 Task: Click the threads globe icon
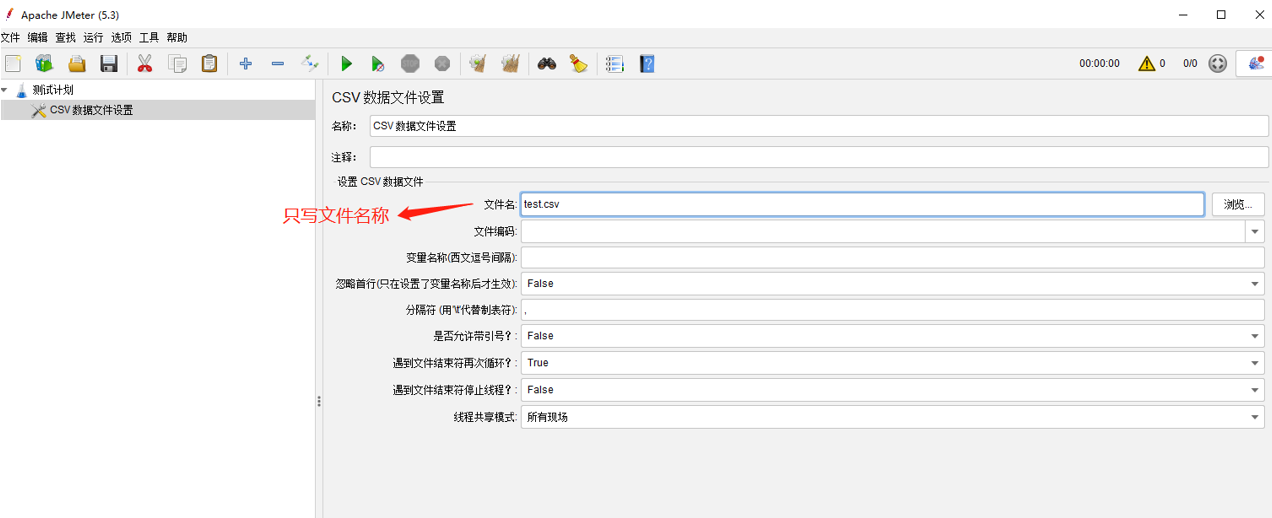tap(1217, 63)
